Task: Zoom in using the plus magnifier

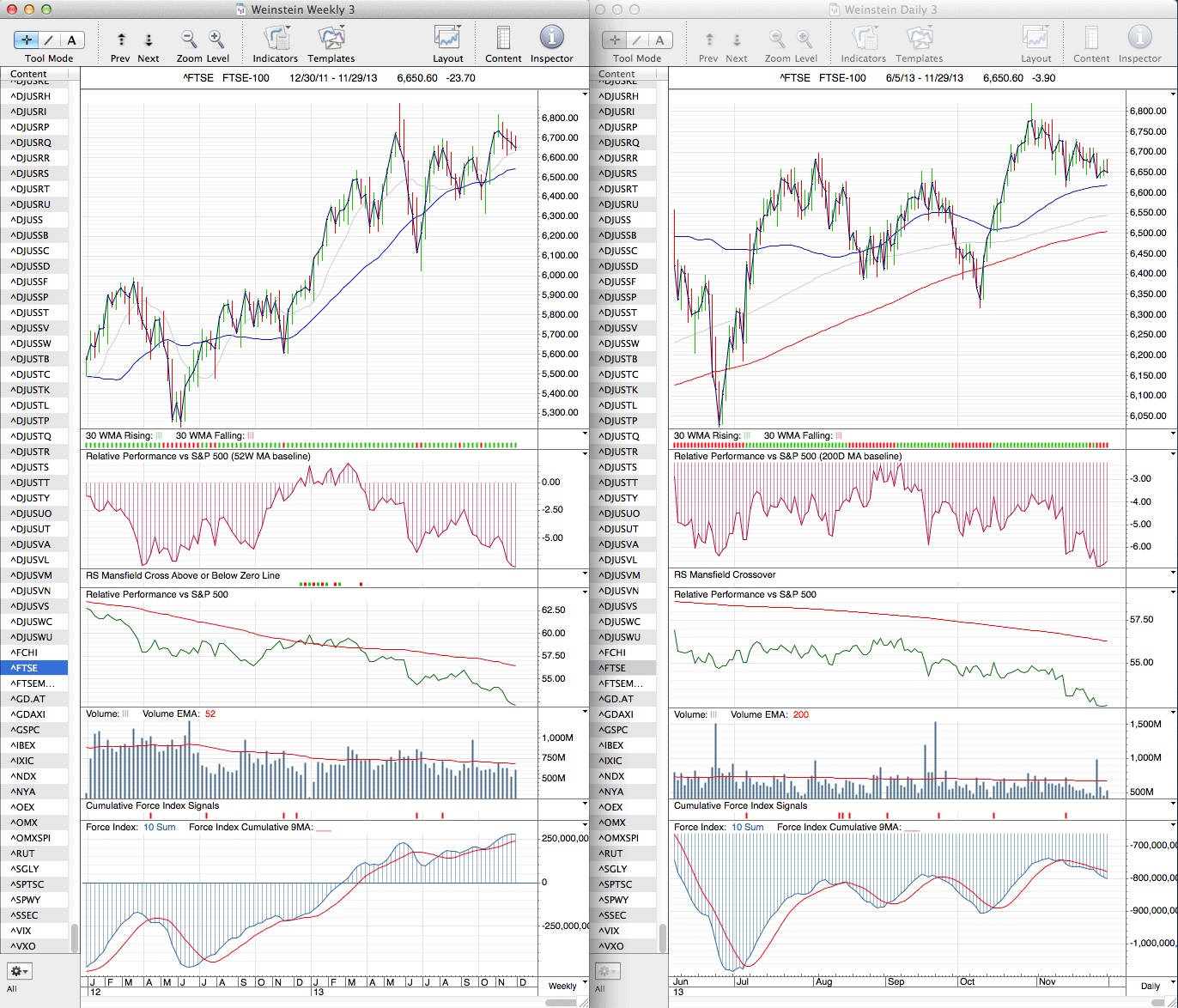Action: pyautogui.click(x=216, y=39)
